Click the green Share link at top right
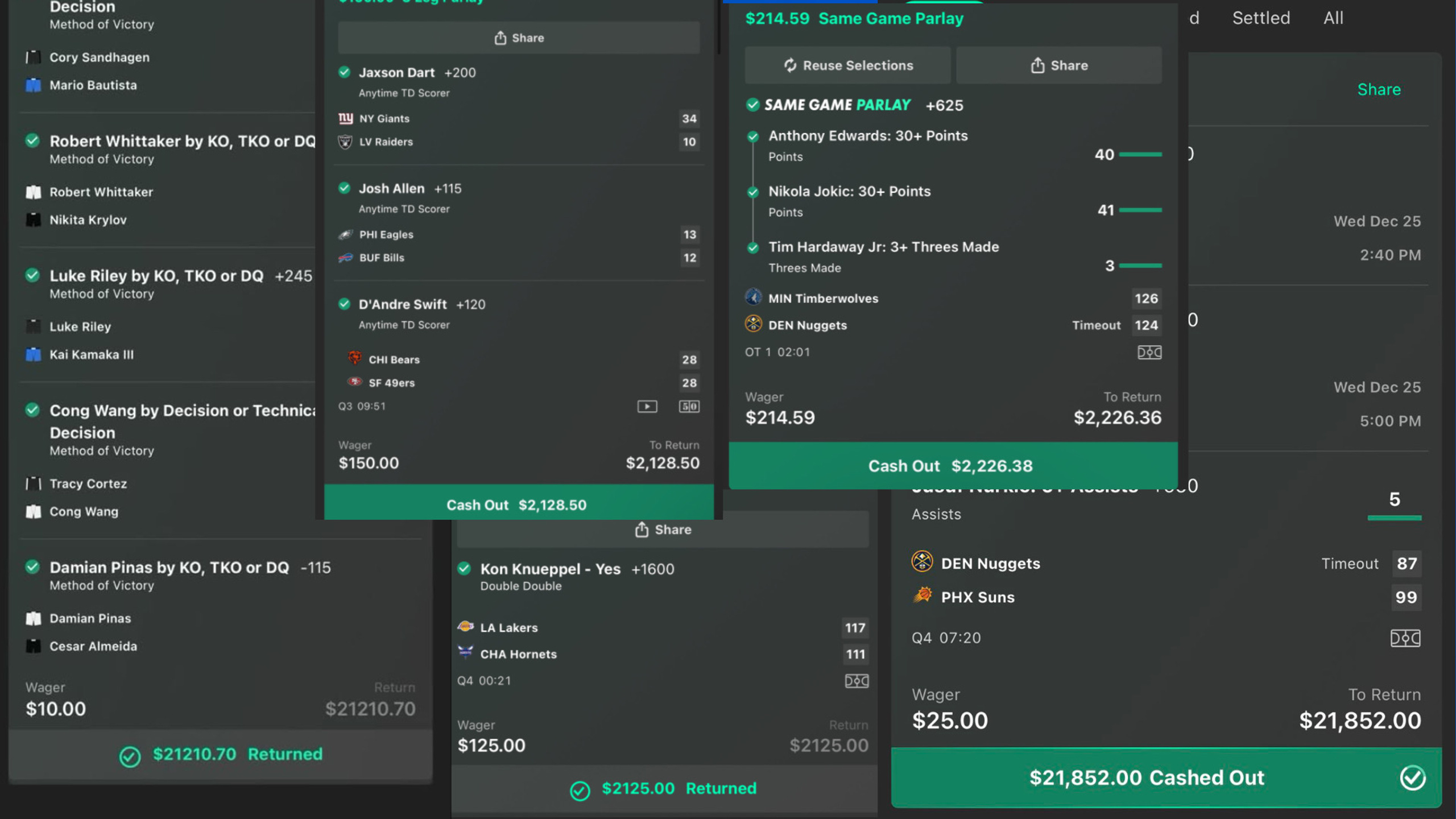 tap(1379, 90)
